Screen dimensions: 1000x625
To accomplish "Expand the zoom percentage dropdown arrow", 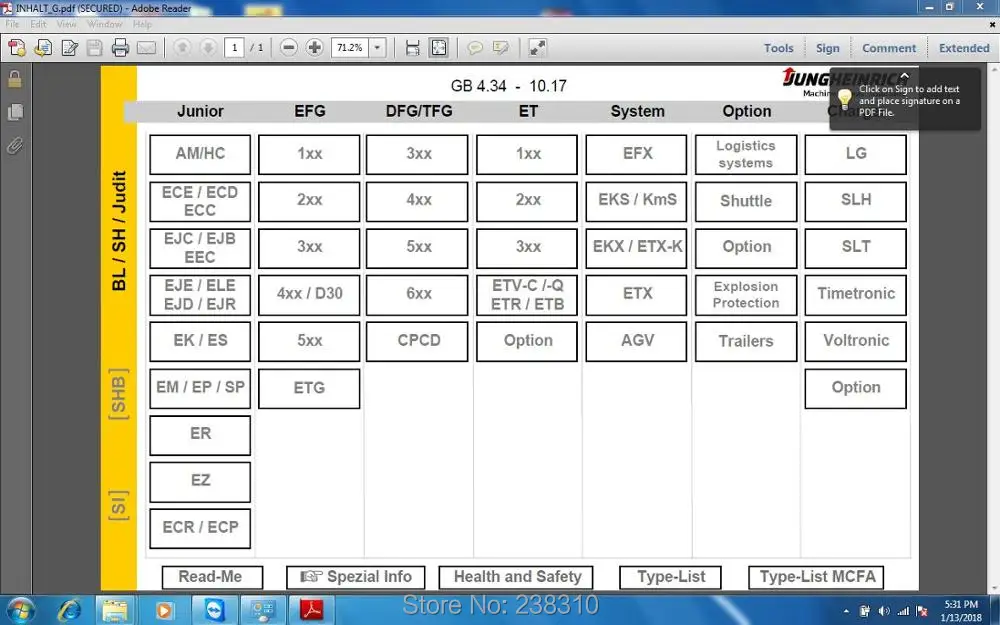I will tap(378, 48).
